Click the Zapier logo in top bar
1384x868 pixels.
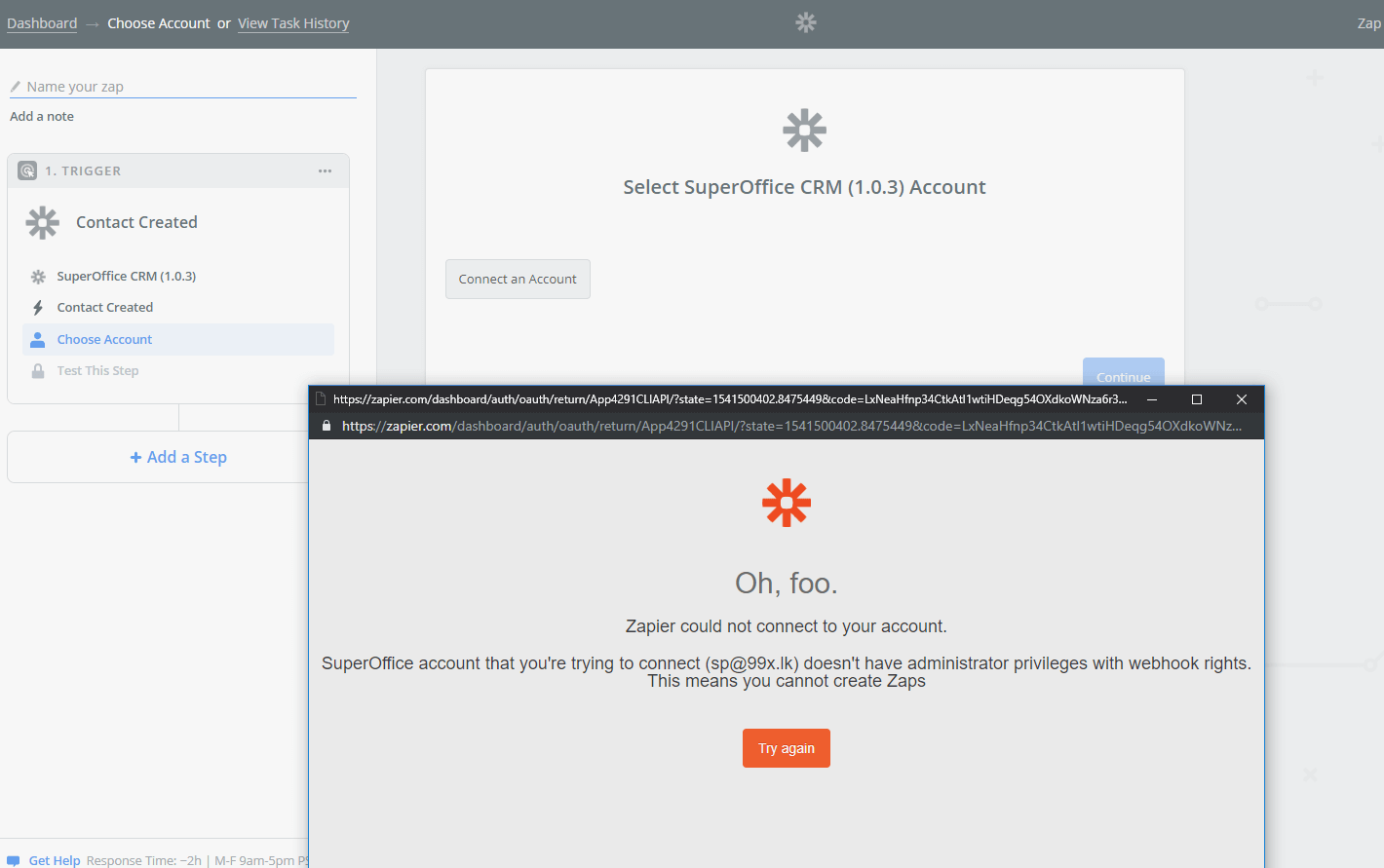[x=805, y=22]
